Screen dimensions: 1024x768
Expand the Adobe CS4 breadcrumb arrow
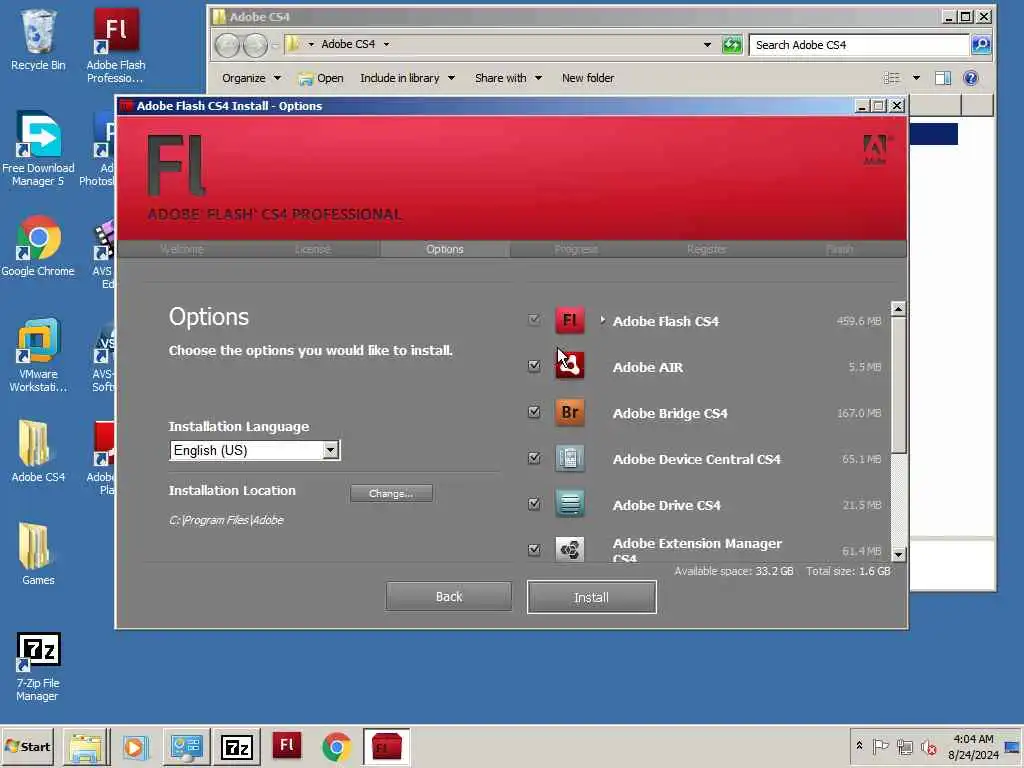pyautogui.click(x=387, y=44)
